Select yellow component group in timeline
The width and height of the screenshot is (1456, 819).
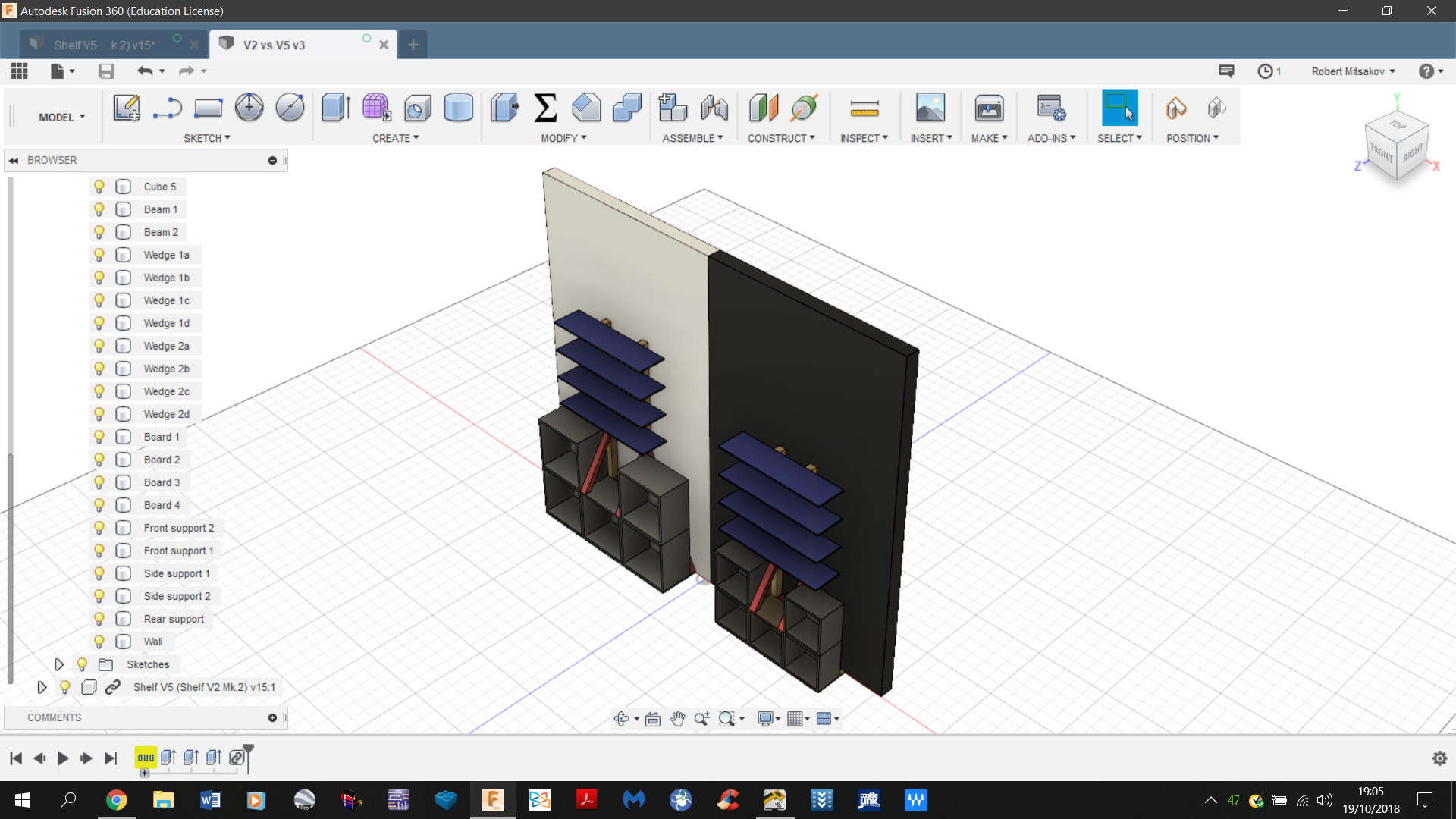point(146,758)
